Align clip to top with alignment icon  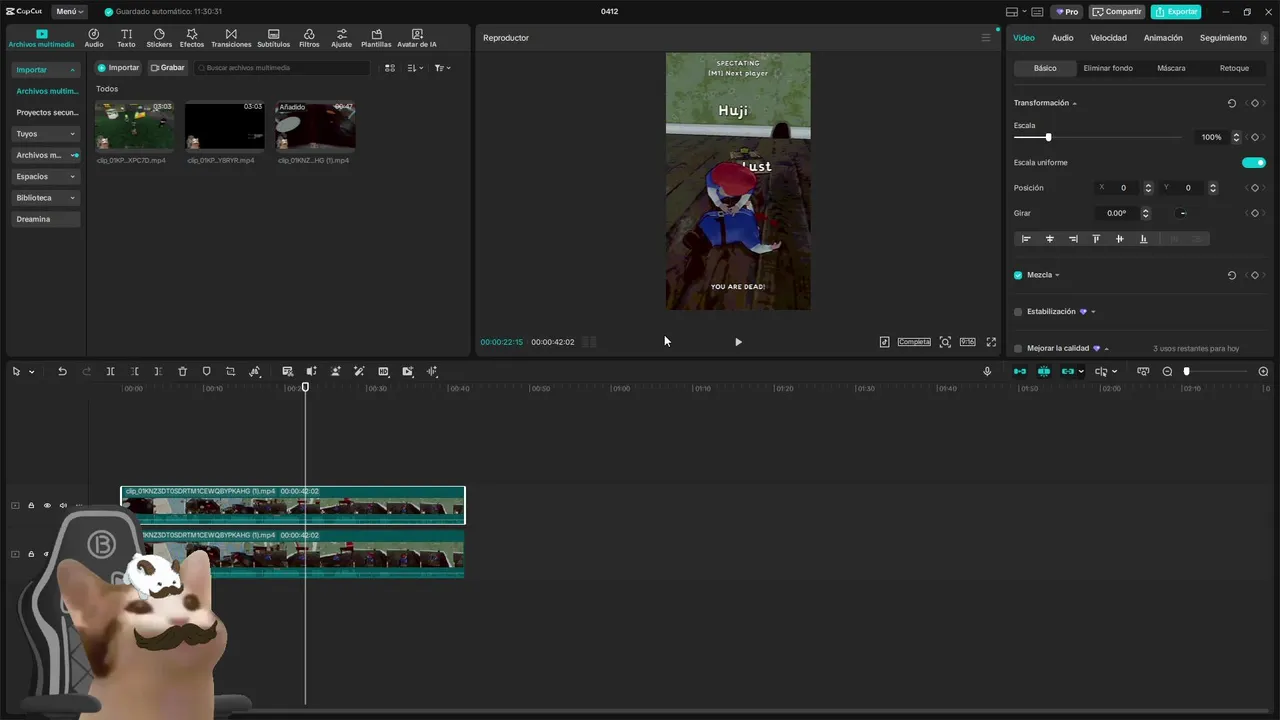(x=1096, y=239)
